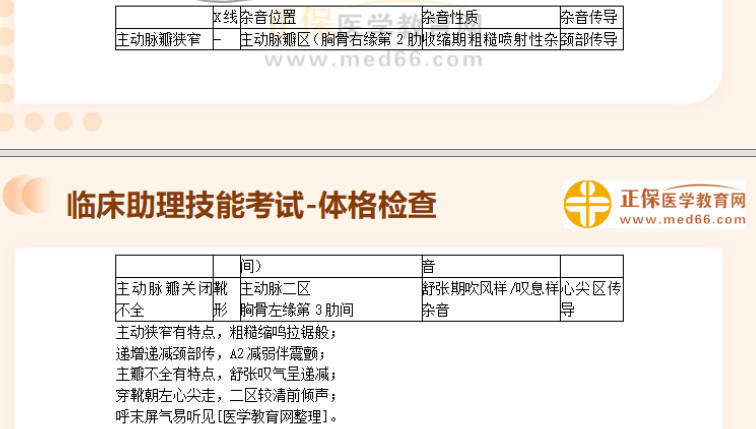The height and width of the screenshot is (429, 756).
Task: Click the 心尖区传导 cell
Action: click(590, 298)
